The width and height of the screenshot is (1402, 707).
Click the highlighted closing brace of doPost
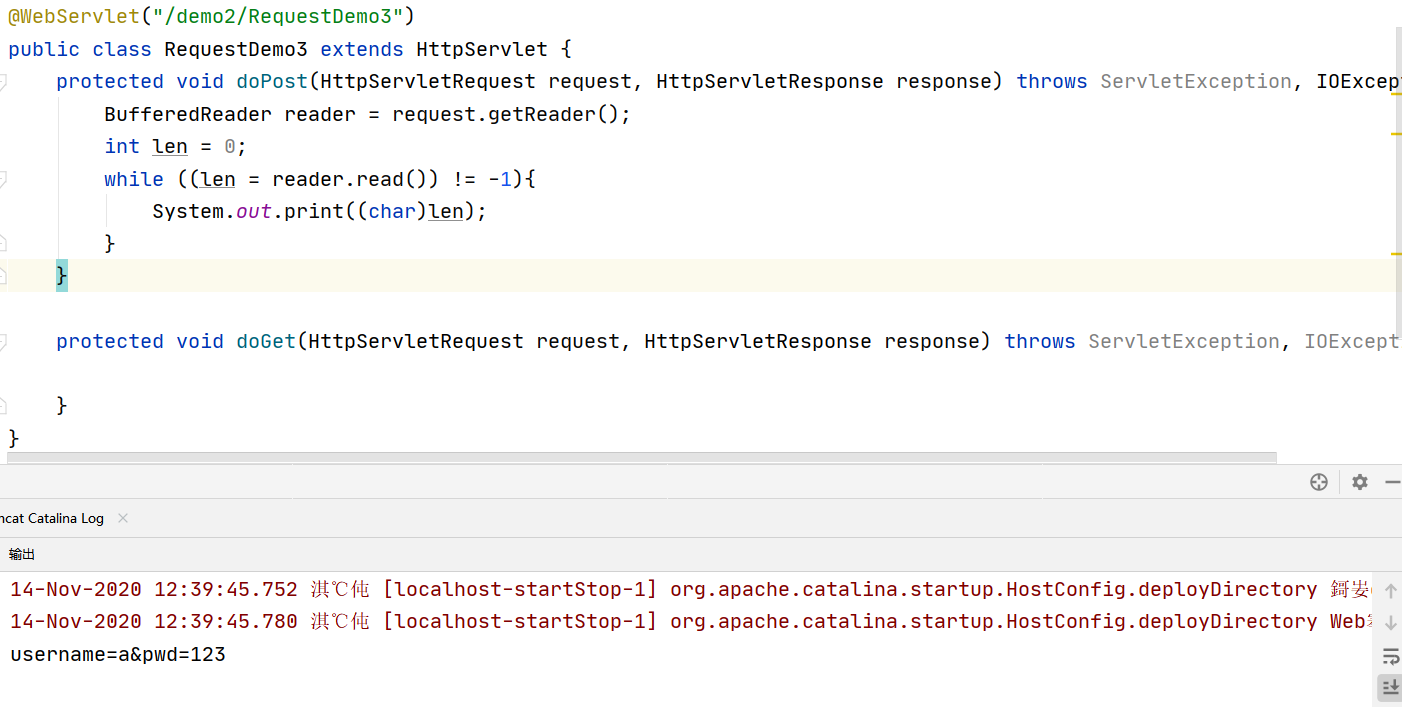62,275
